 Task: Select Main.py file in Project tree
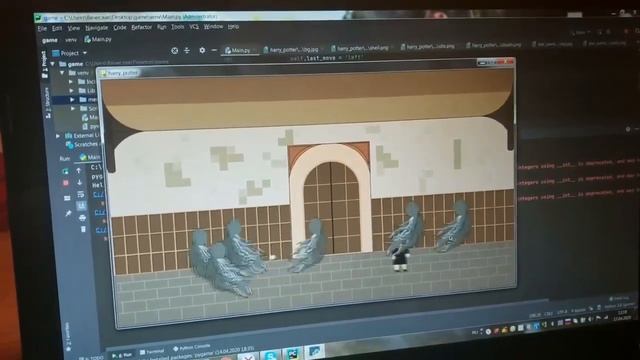90,118
